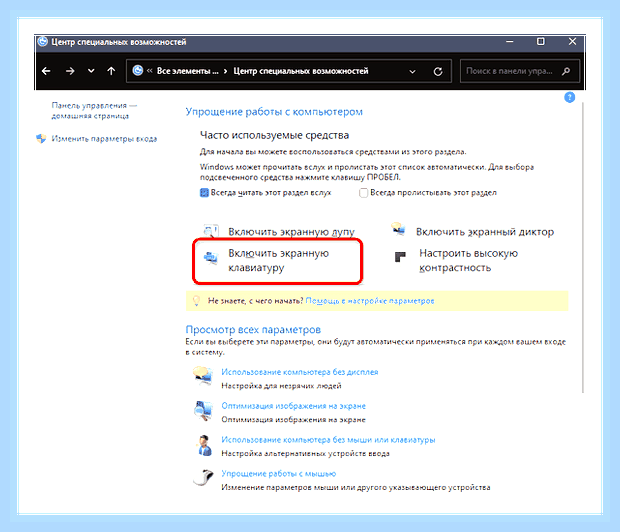This screenshot has width=620, height=532.
Task: Click text 'Настройка для незрячих людей'
Action: [281, 386]
